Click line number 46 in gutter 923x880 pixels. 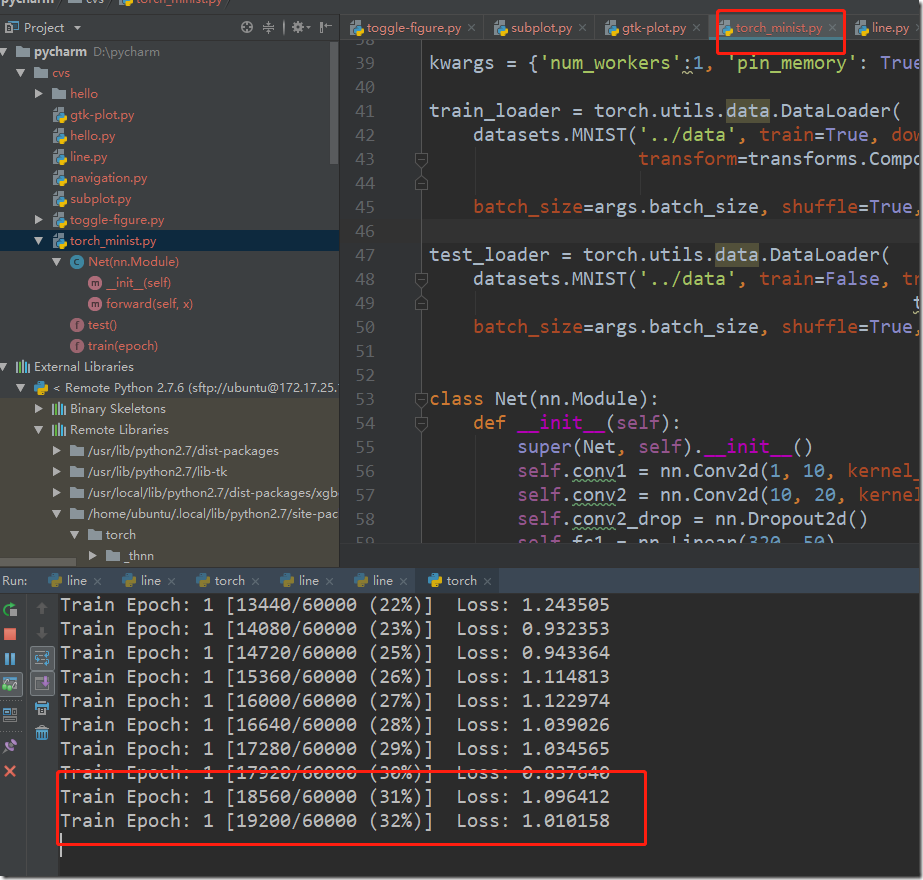[x=365, y=231]
